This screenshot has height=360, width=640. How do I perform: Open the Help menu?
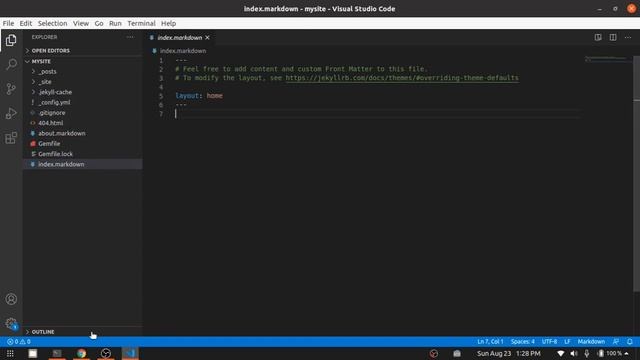(168, 23)
